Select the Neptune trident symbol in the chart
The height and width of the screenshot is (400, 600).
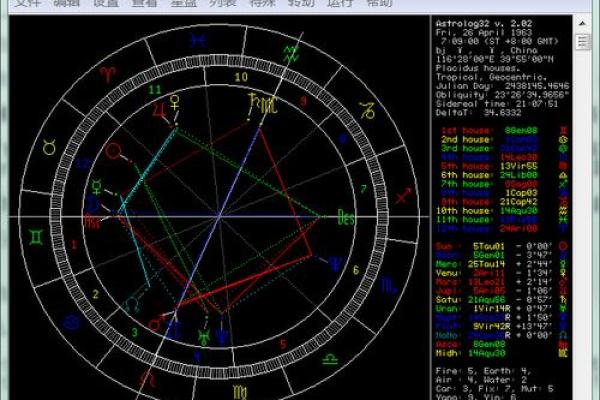tap(336, 264)
